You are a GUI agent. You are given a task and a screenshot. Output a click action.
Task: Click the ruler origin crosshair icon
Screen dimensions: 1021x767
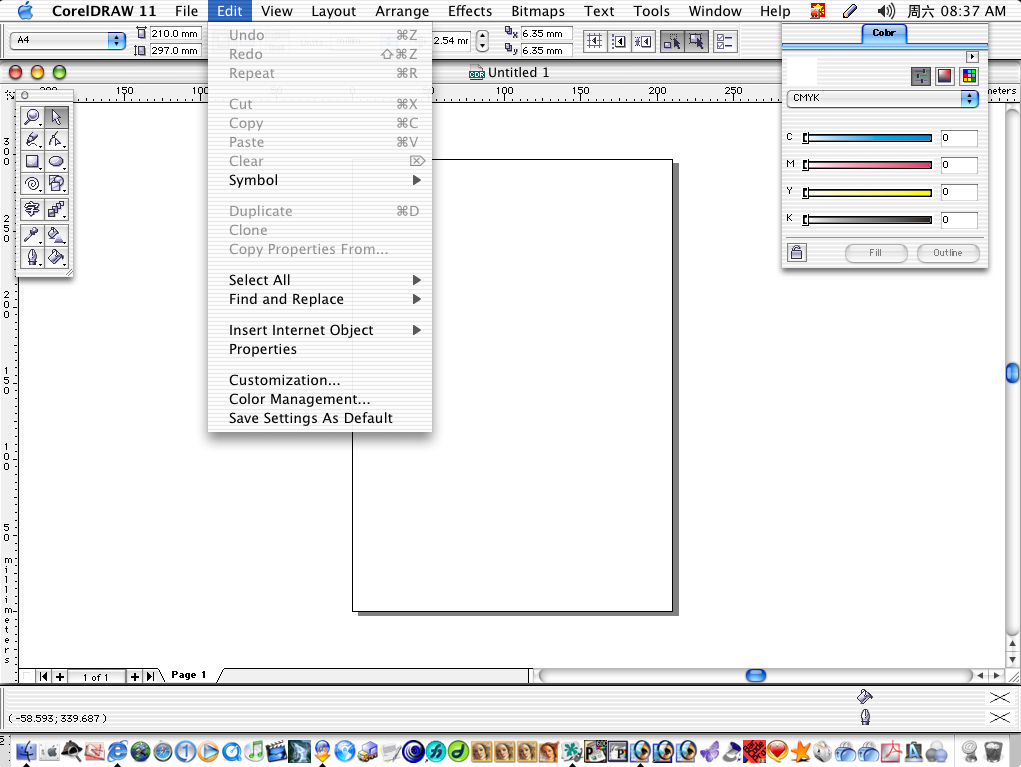click(x=9, y=95)
